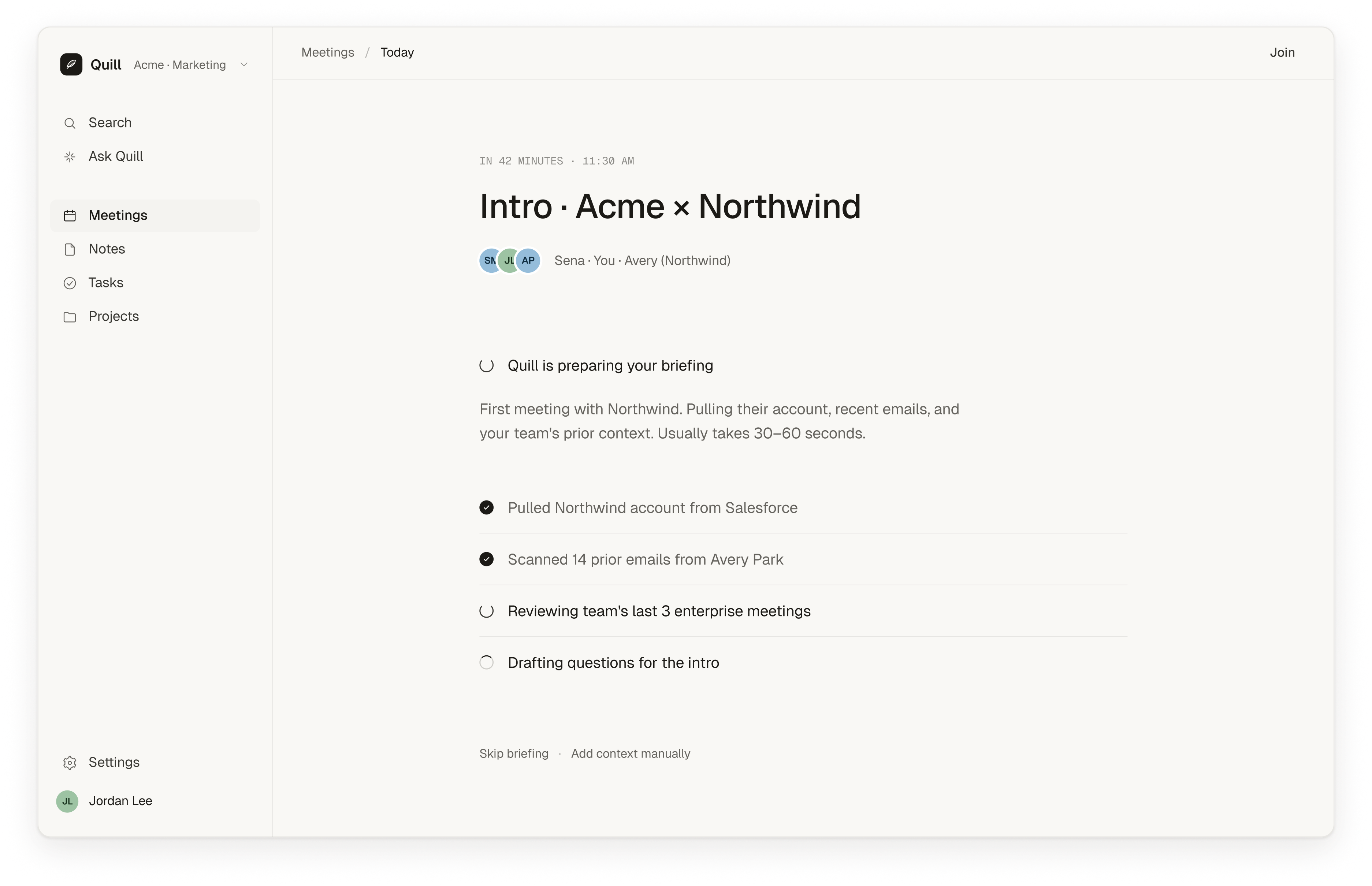Join the meeting
Viewport: 1372px width, 886px height.
pos(1282,52)
